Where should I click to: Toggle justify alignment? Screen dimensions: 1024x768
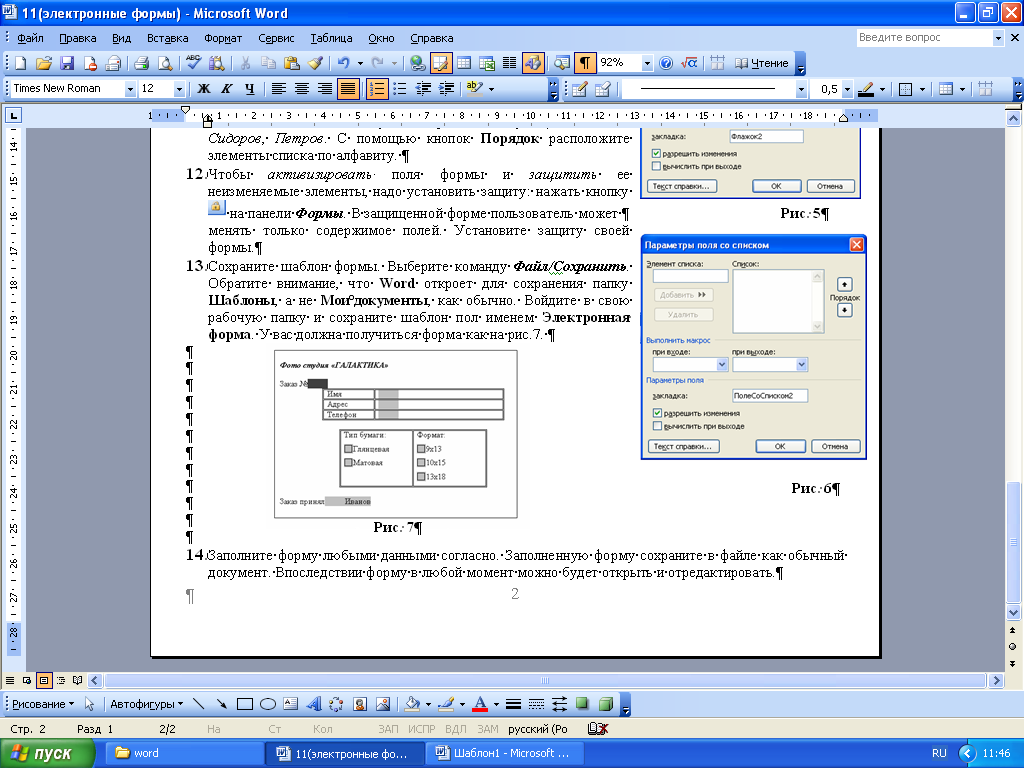pyautogui.click(x=347, y=89)
